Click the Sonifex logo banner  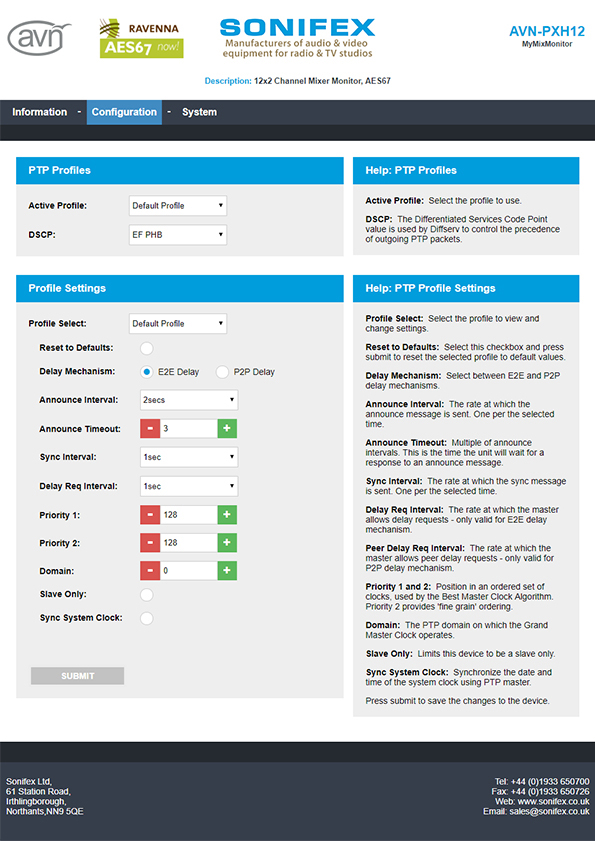(x=297, y=38)
